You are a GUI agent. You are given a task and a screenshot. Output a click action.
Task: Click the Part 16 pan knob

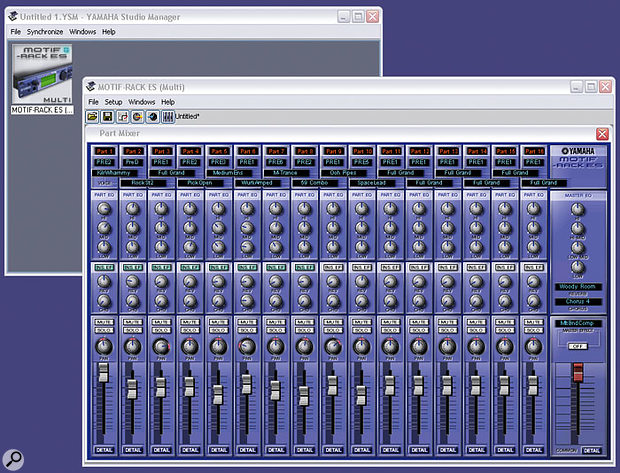coord(533,346)
